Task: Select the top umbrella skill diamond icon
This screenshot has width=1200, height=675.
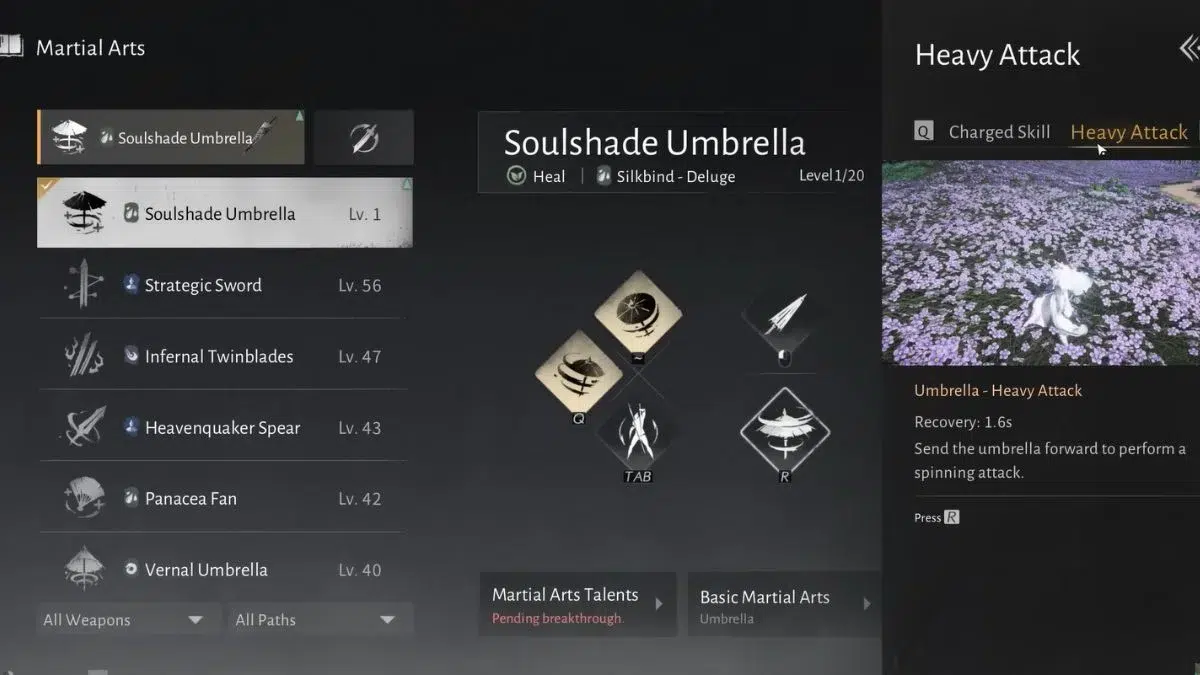Action: (x=638, y=313)
